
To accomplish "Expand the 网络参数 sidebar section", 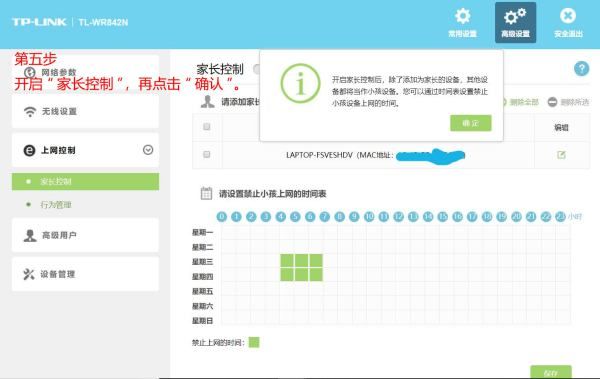I will 85,72.
